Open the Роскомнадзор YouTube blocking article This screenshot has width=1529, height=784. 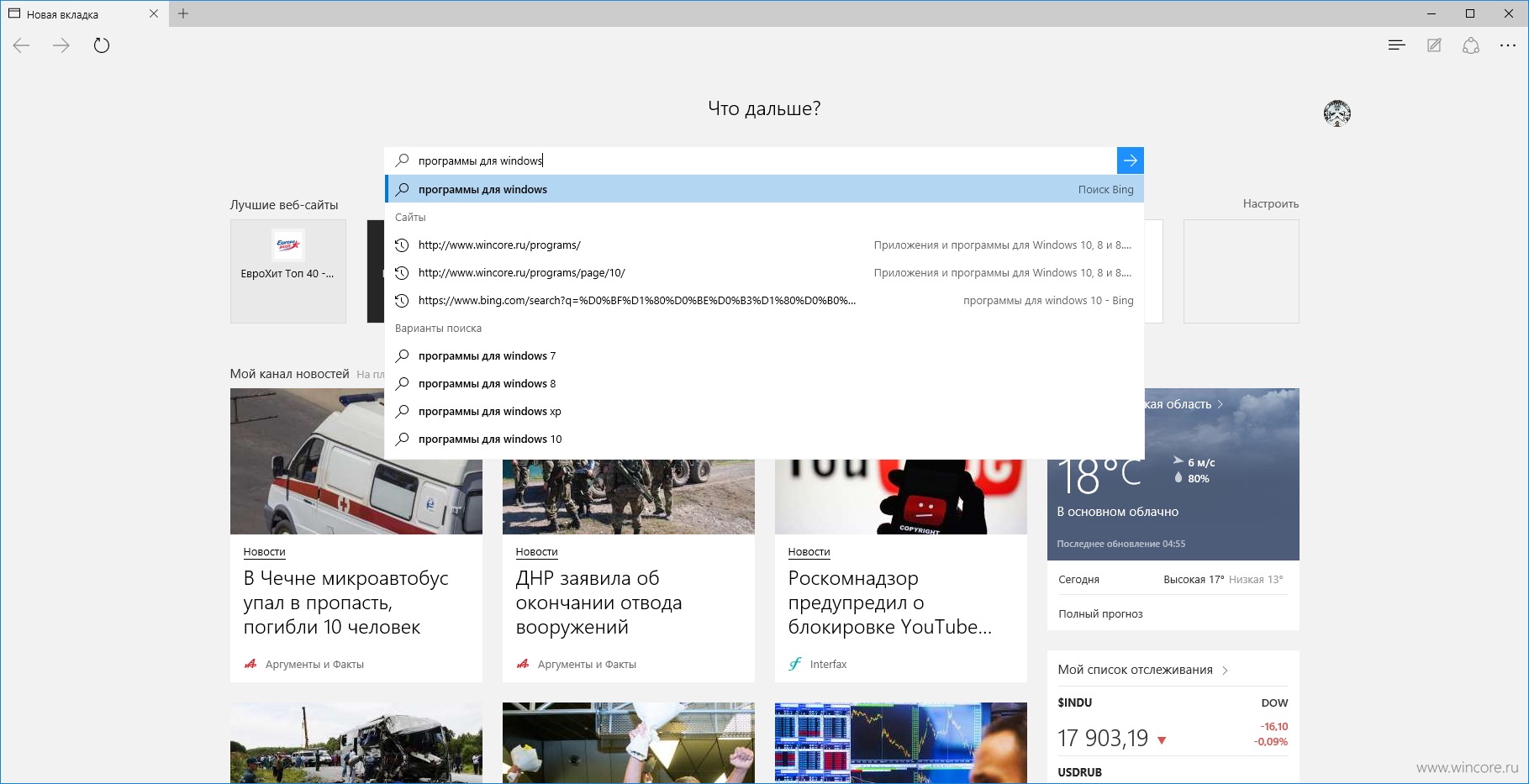(890, 602)
